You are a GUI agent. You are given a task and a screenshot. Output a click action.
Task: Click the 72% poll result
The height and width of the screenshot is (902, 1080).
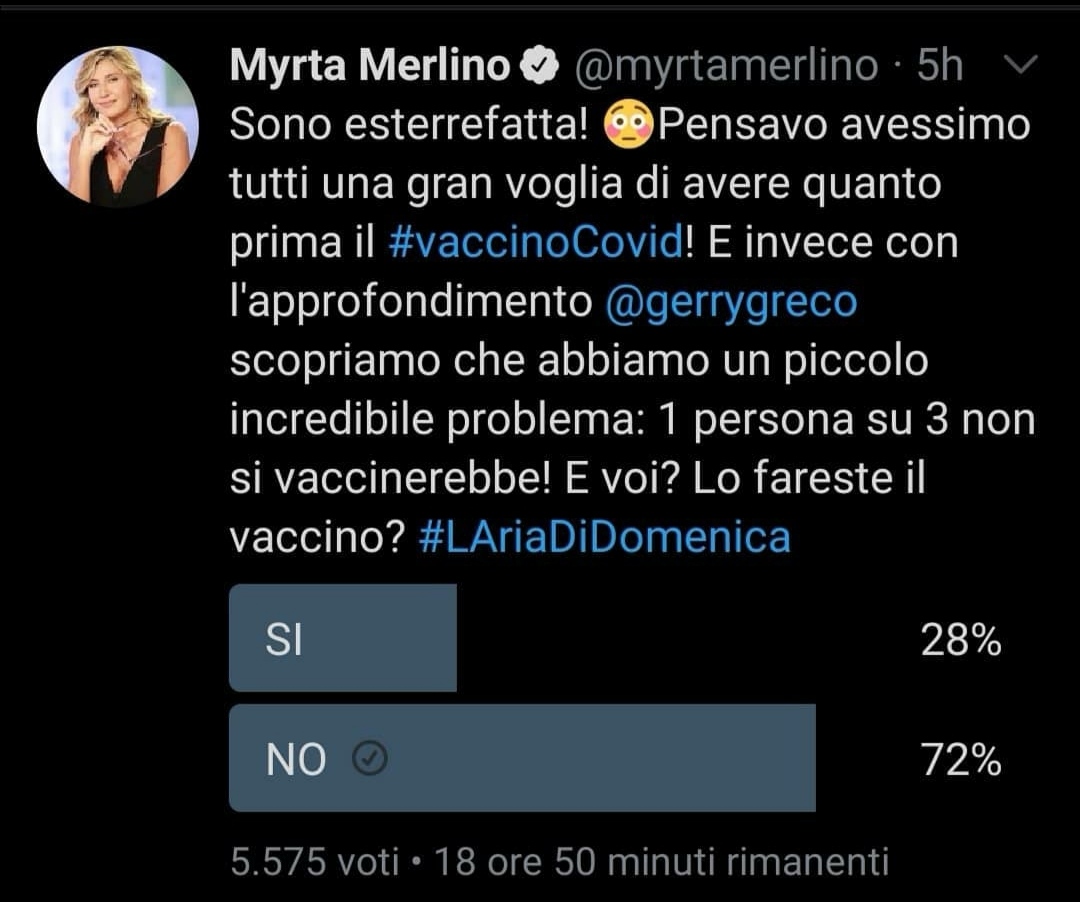point(960,762)
